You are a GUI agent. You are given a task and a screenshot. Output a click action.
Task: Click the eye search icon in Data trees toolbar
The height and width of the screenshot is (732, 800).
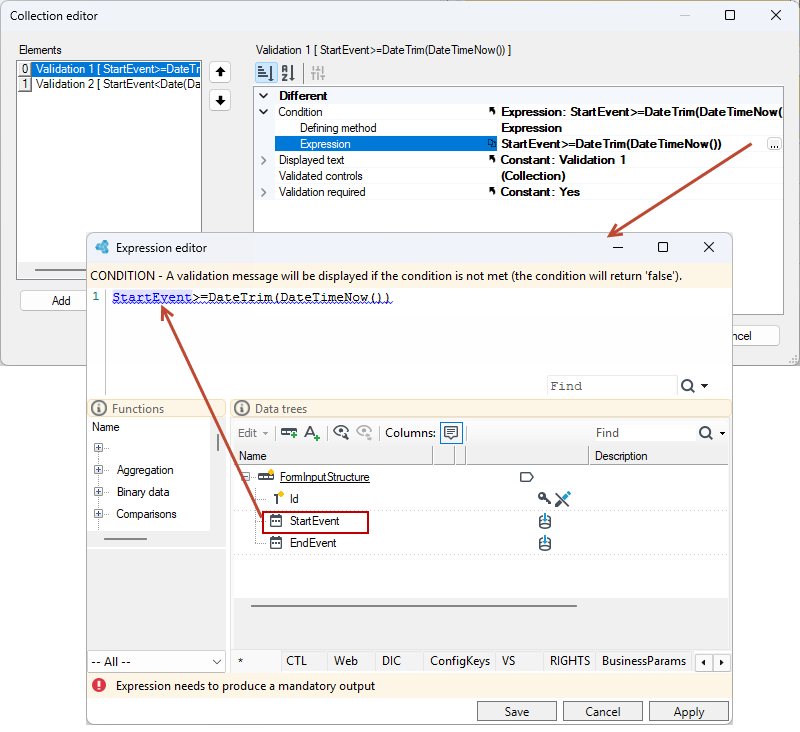click(x=341, y=433)
